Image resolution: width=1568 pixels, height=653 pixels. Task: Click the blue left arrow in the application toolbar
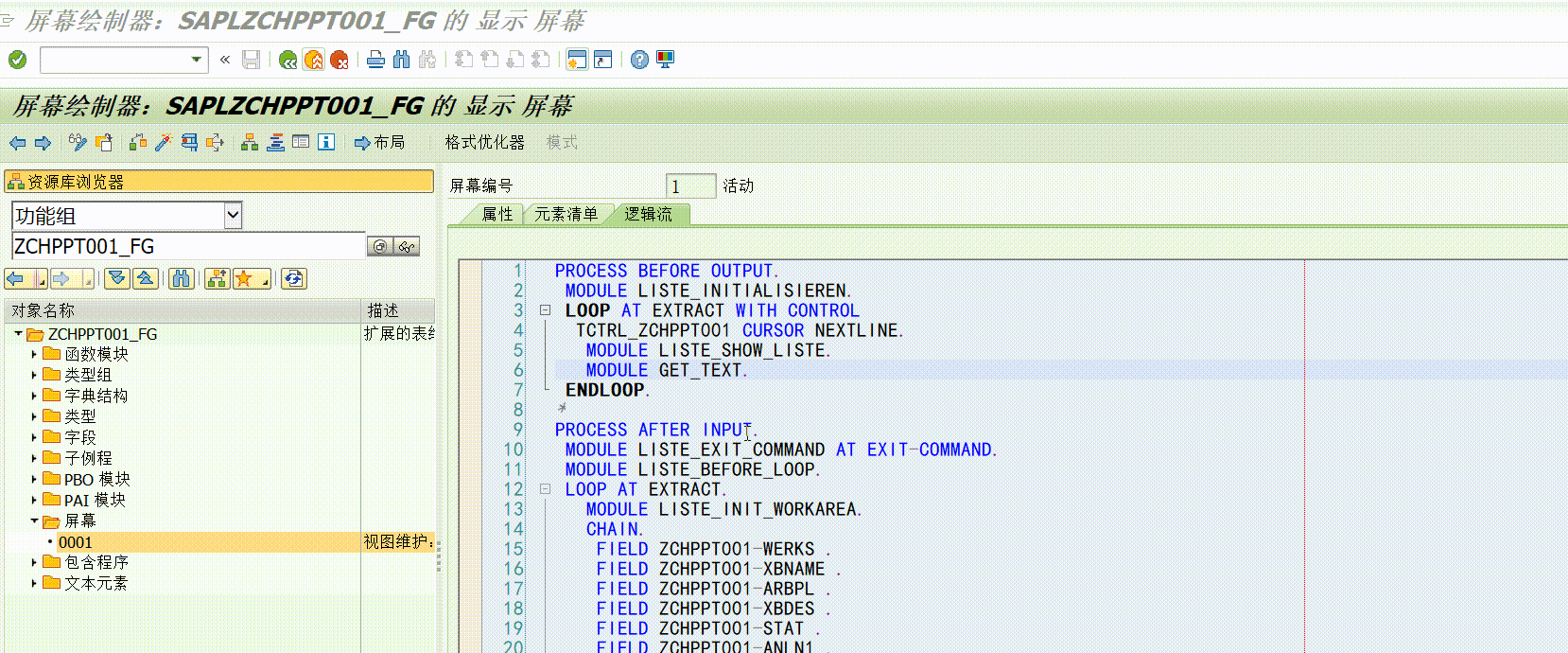17,143
